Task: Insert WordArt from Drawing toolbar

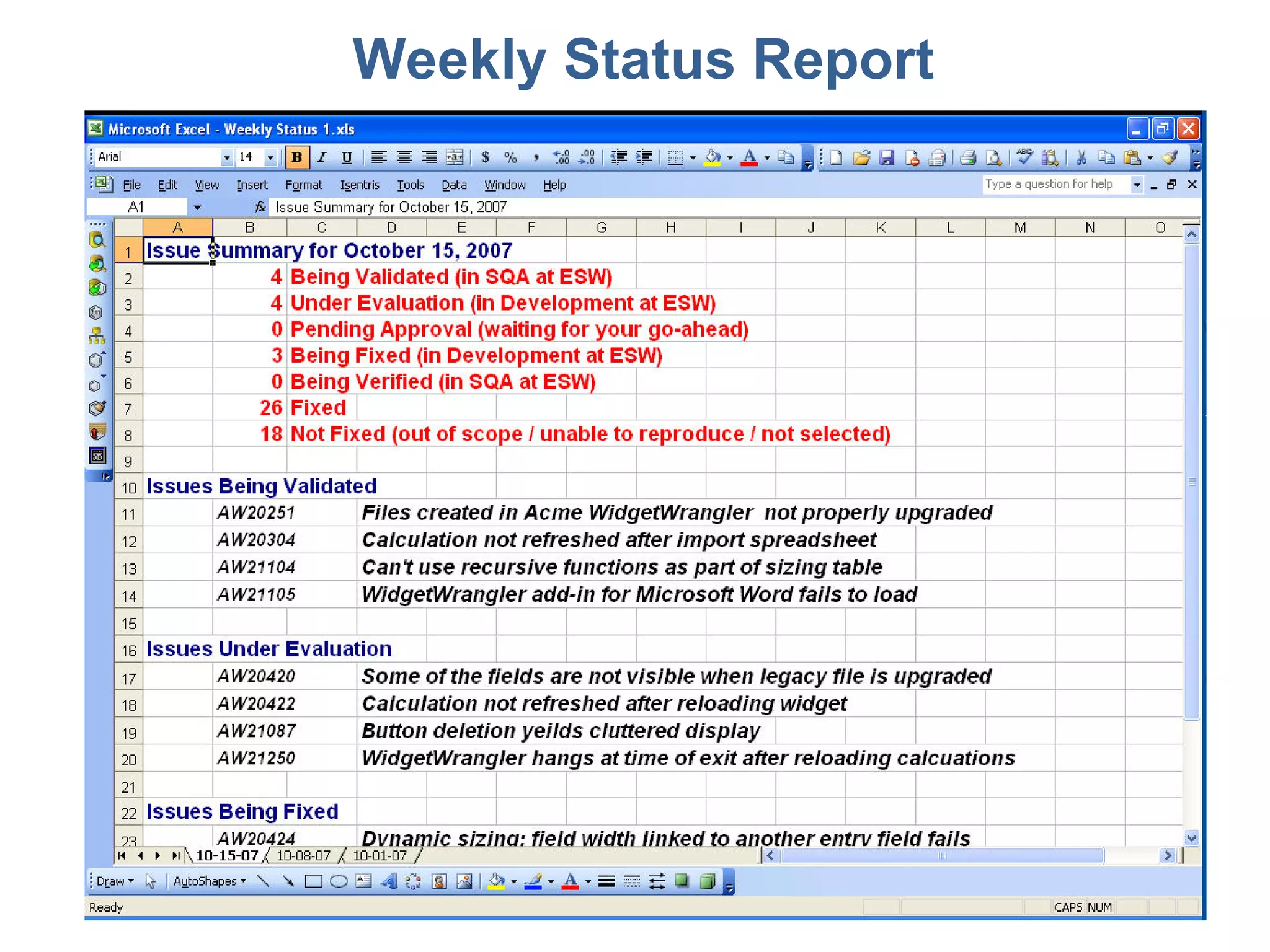Action: pyautogui.click(x=389, y=881)
